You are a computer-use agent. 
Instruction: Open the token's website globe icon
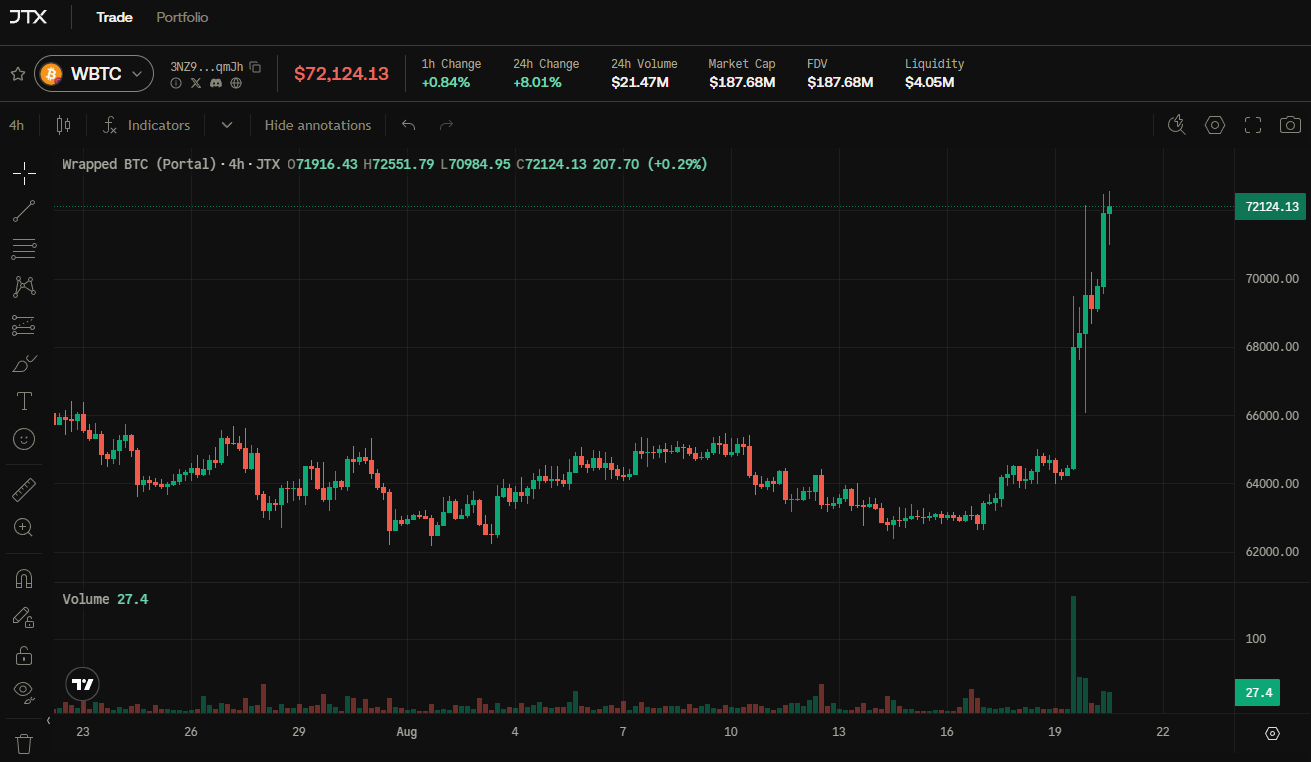pos(236,83)
